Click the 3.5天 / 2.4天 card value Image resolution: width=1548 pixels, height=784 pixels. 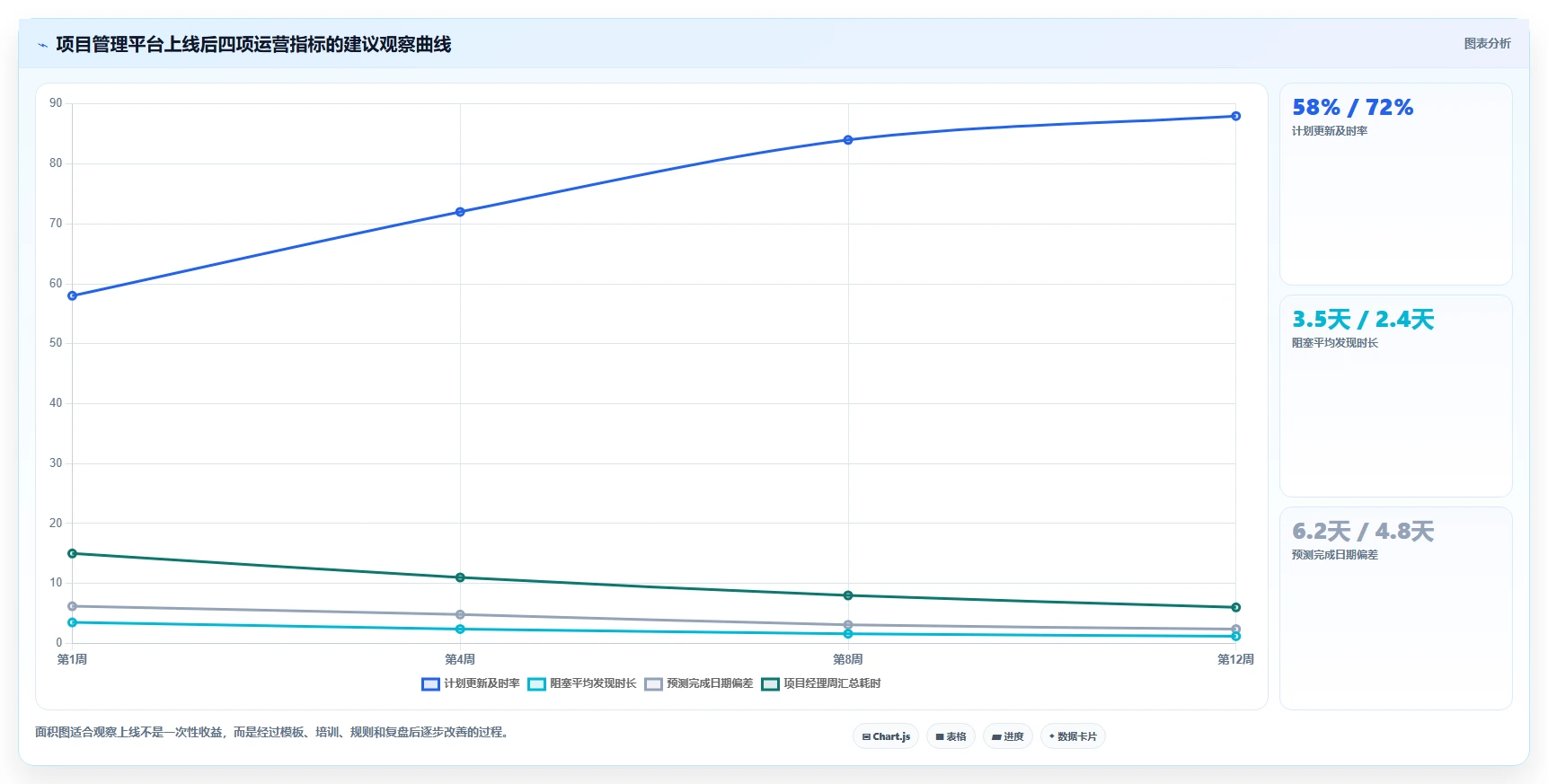click(x=1363, y=320)
